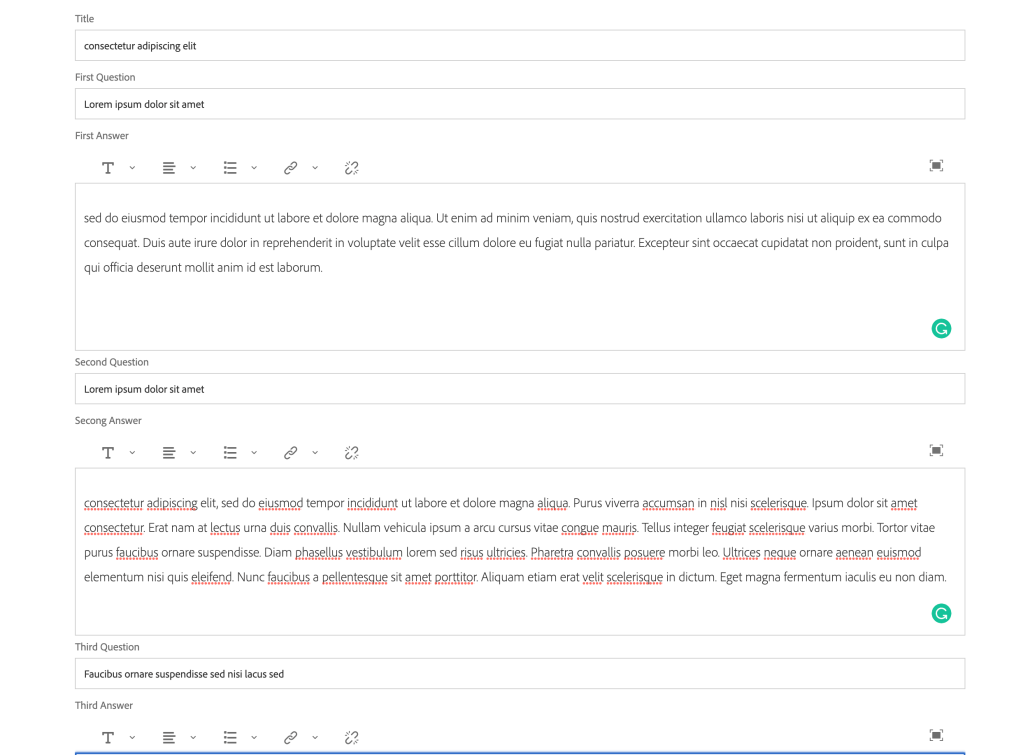Click unlink icon in First Answer toolbar
This screenshot has height=755, width=1023.
tap(351, 168)
